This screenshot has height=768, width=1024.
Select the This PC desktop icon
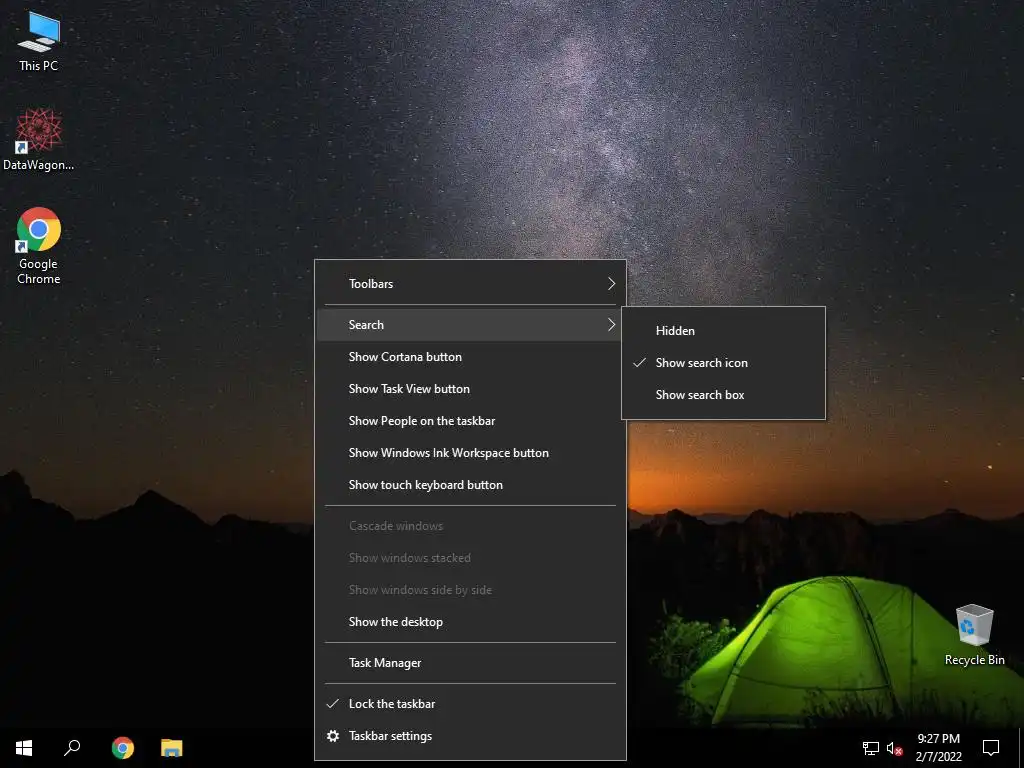coord(39,42)
